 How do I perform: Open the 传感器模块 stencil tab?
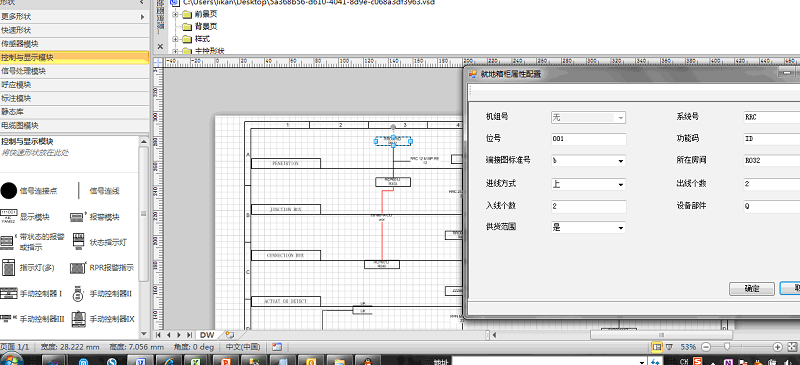[x=74, y=44]
